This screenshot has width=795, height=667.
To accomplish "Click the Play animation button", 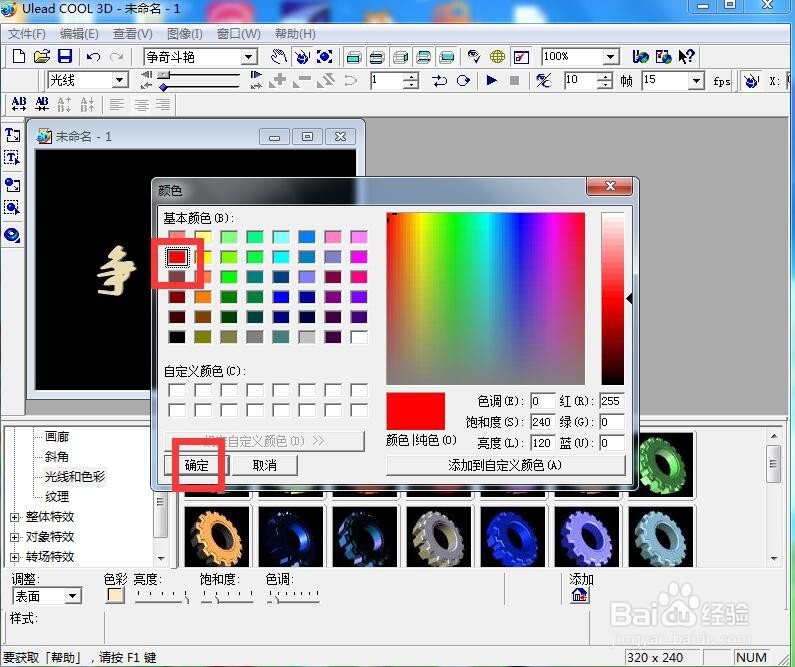I will [491, 80].
